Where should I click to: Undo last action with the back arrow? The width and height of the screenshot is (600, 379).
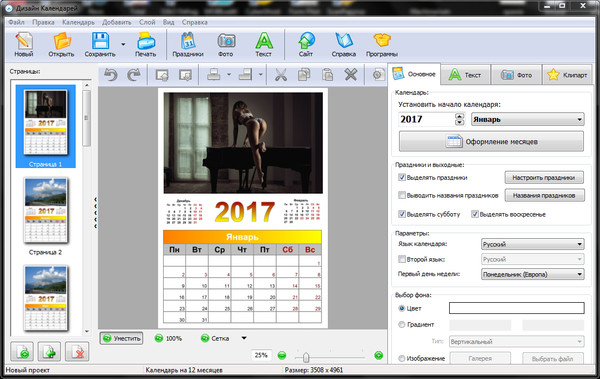111,75
